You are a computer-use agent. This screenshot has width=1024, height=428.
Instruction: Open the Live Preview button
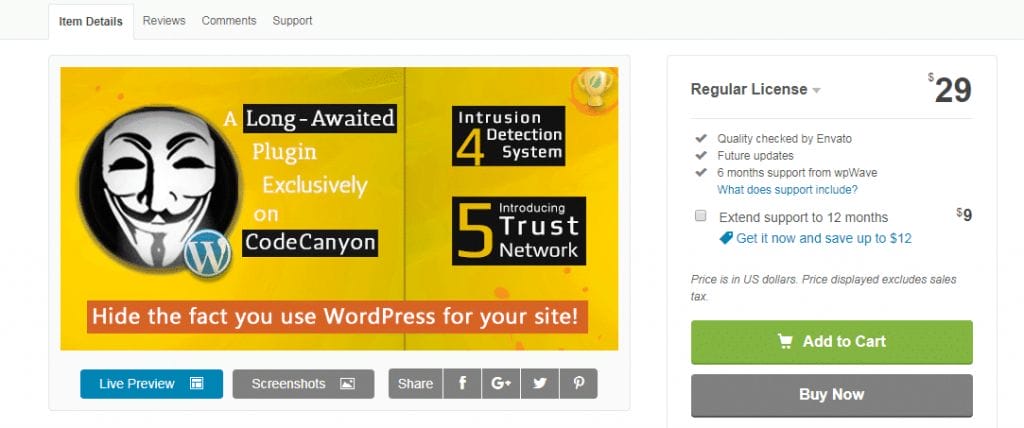pyautogui.click(x=151, y=384)
